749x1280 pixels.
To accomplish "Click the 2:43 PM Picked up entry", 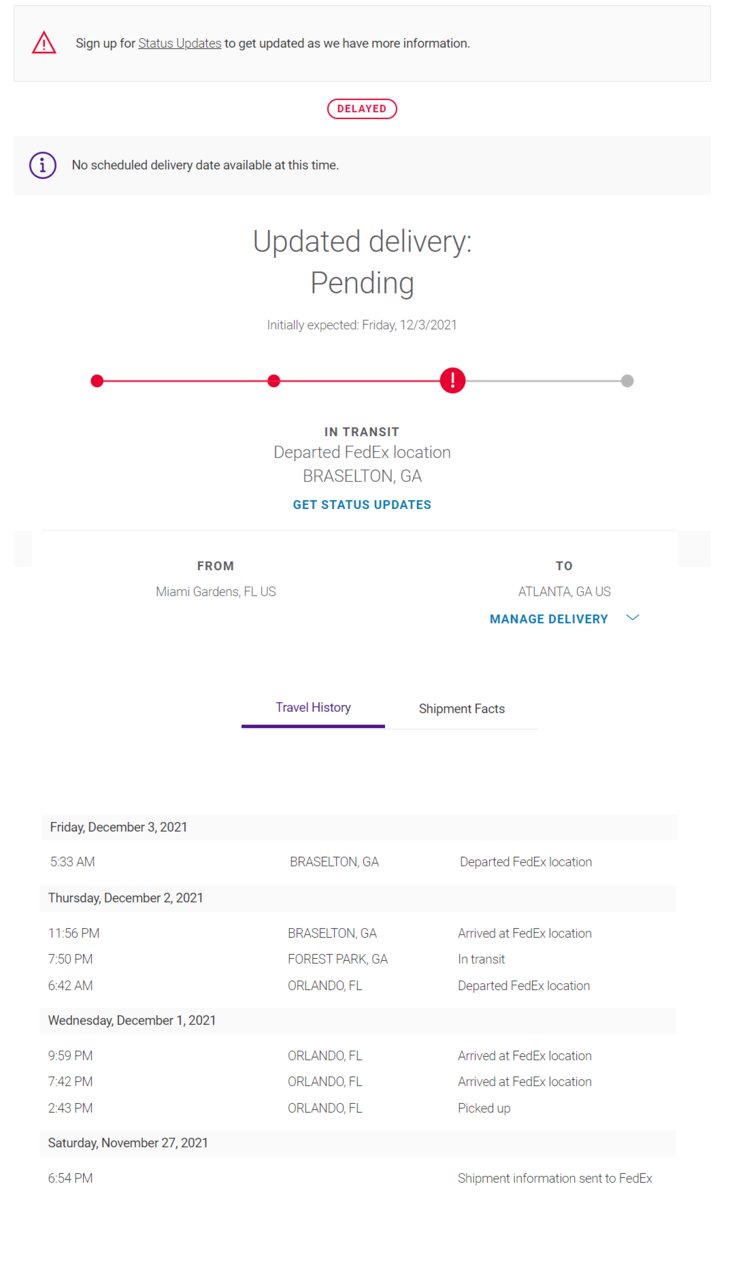I will 70,1108.
